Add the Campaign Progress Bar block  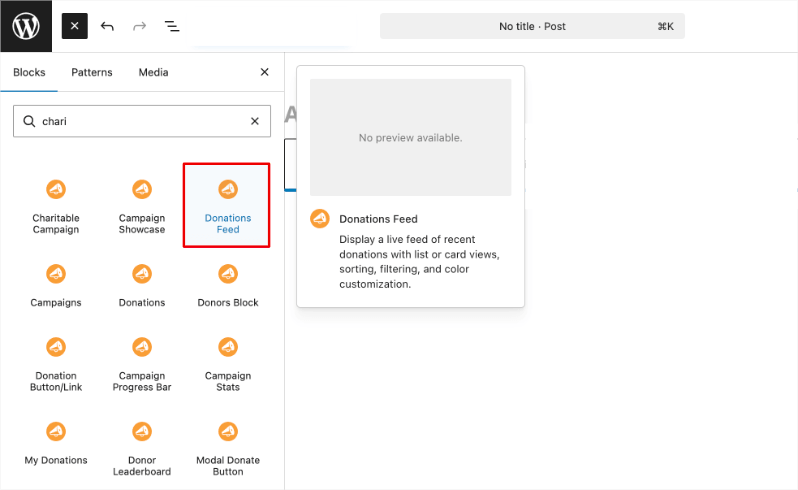142,364
